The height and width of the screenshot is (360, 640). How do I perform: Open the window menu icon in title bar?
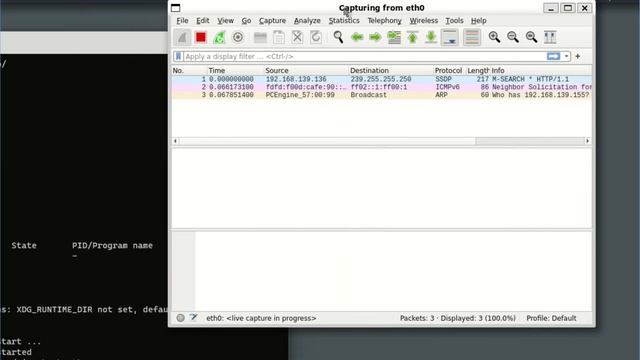click(x=176, y=8)
